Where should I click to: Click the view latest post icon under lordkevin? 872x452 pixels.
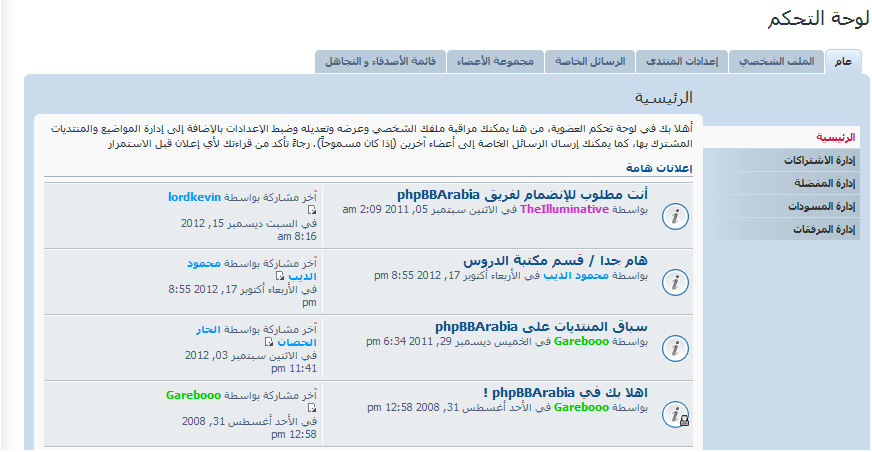[312, 211]
